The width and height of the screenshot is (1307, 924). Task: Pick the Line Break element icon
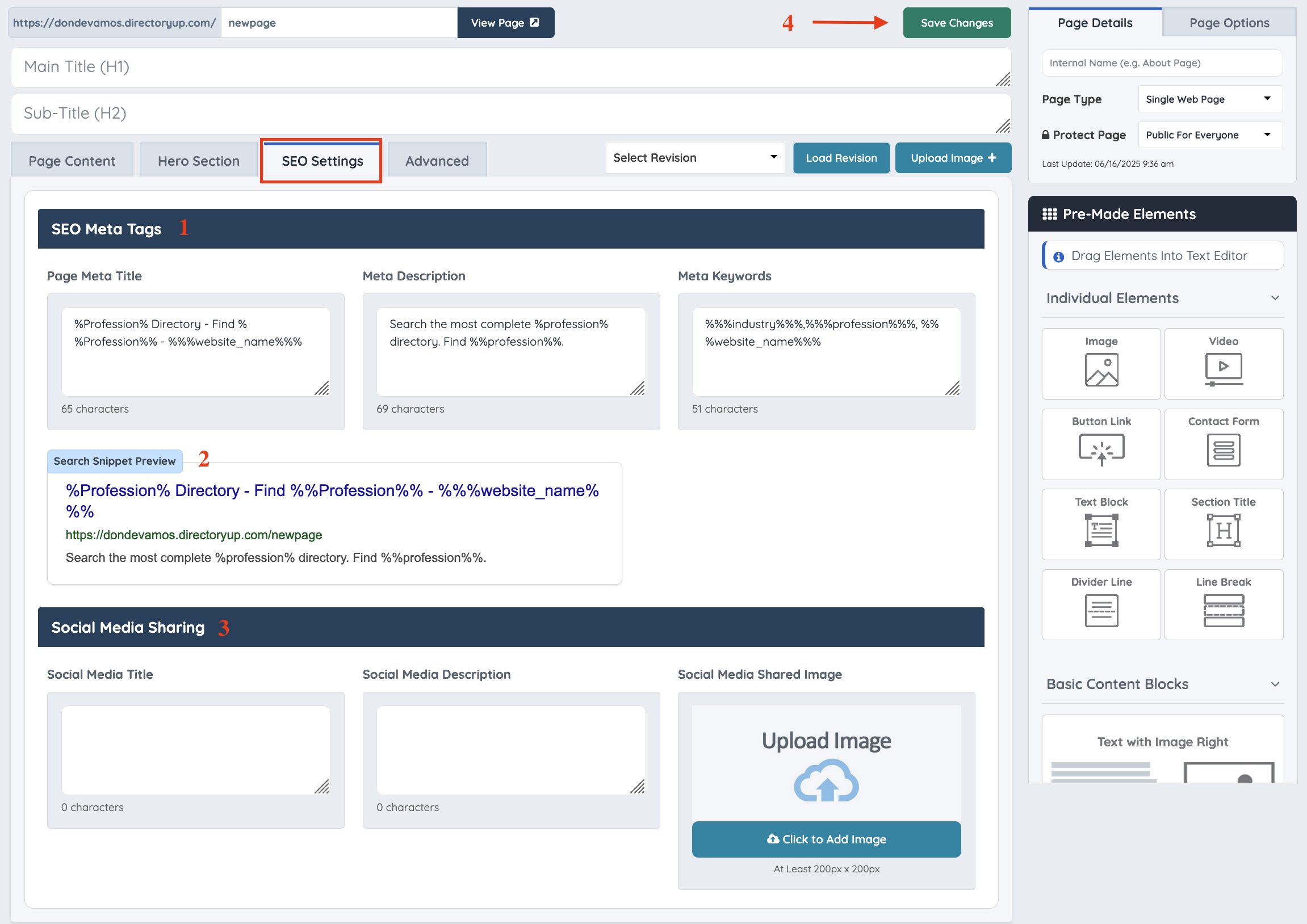point(1224,611)
